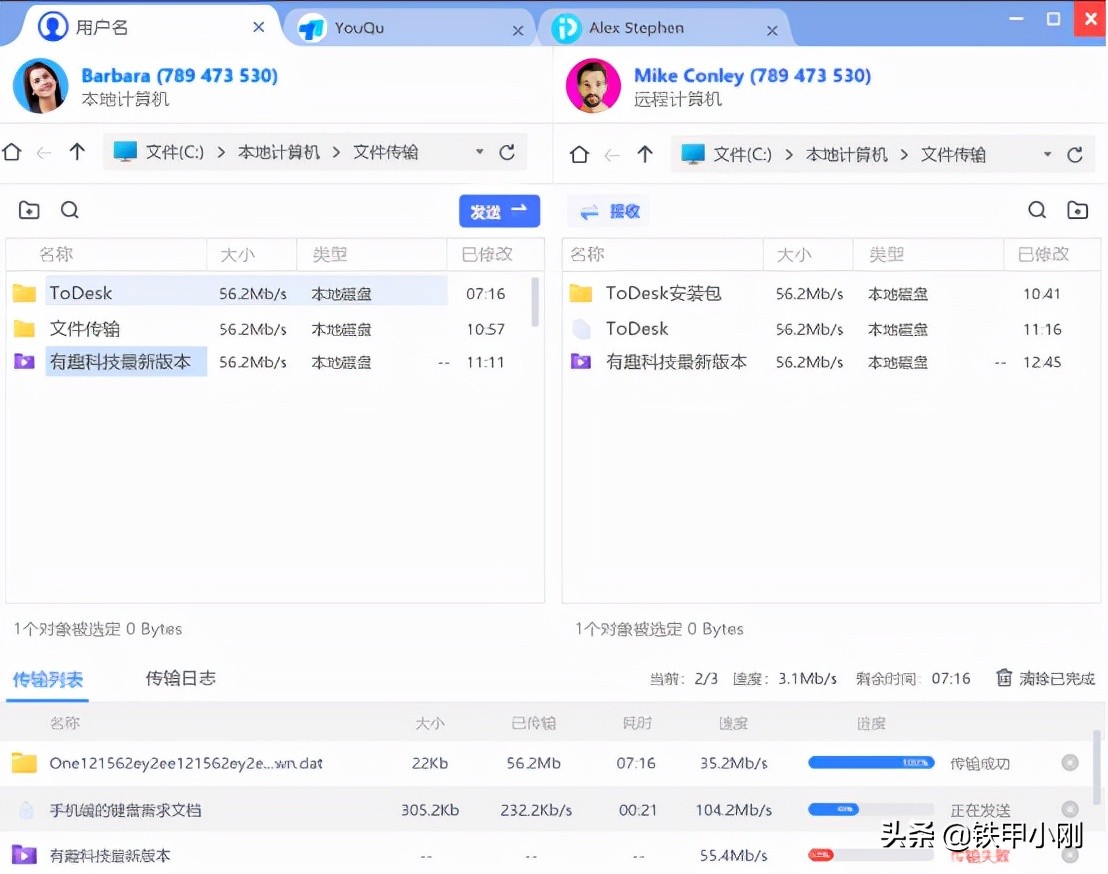
Task: Switch to the 传输日志 tab
Action: tap(179, 678)
